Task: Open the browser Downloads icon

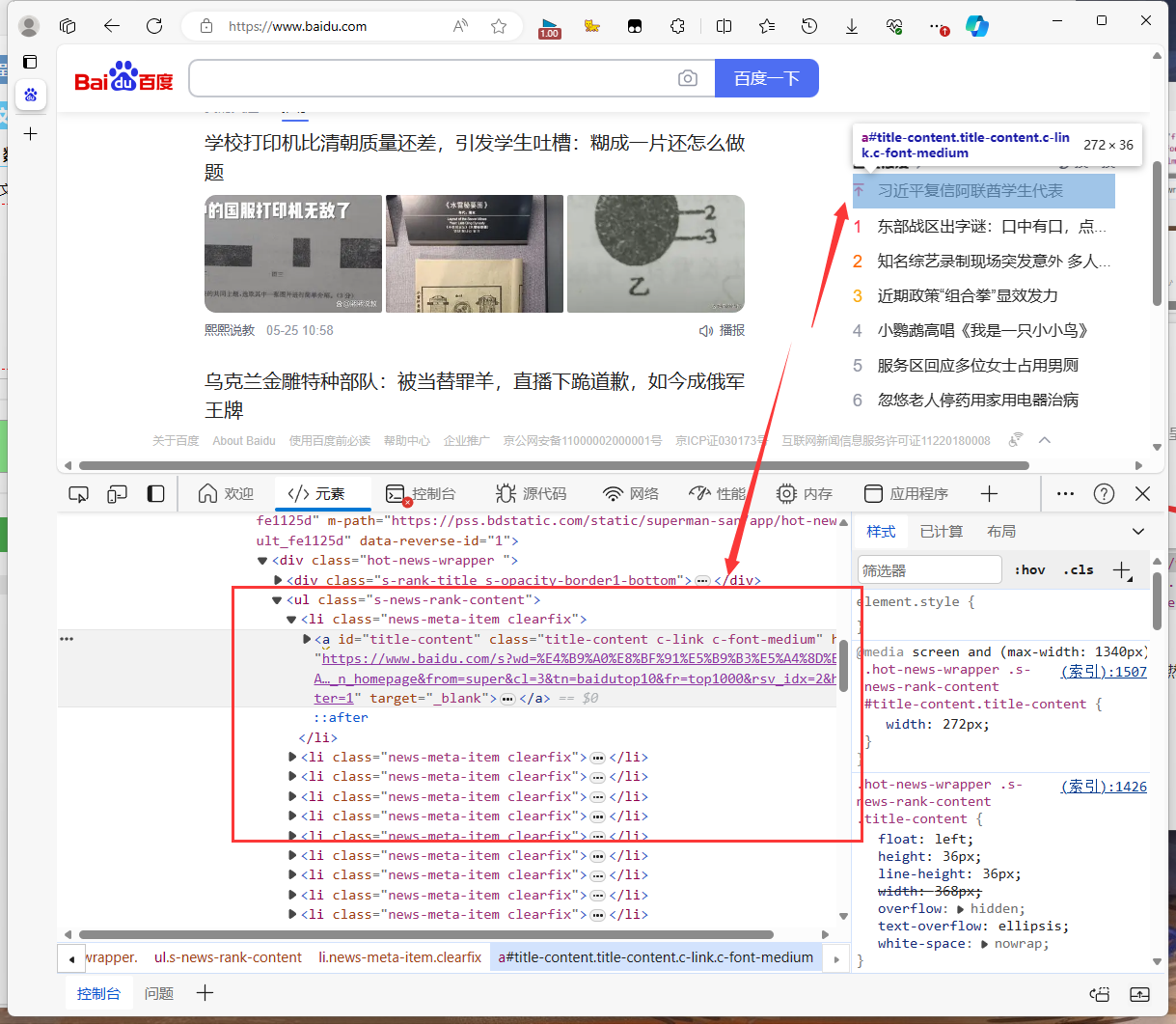Action: (852, 27)
